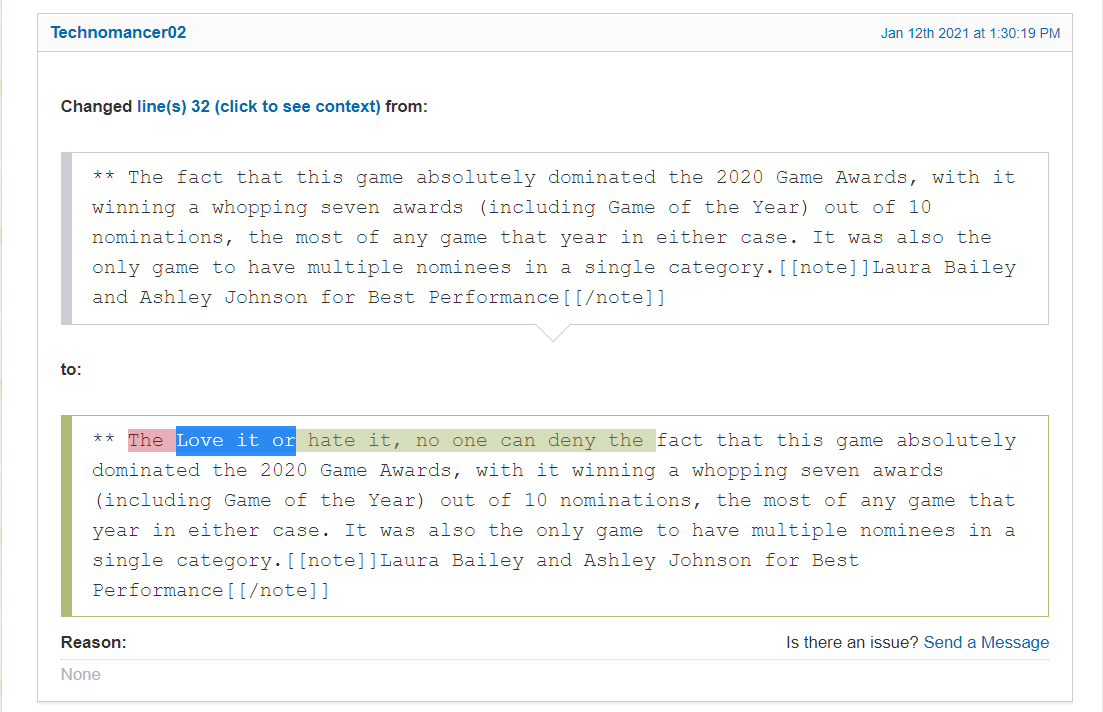1103x712 pixels.
Task: Select "Is there an issue?" text
Action: (x=852, y=642)
